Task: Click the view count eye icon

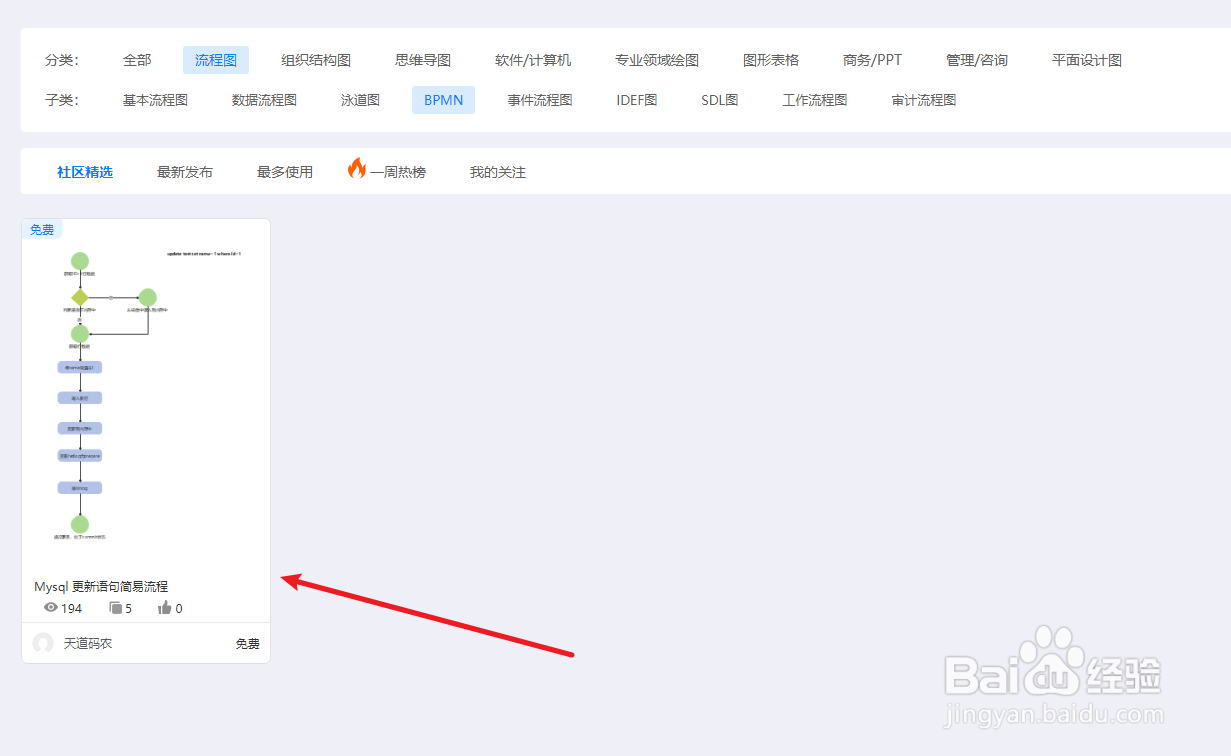Action: point(50,607)
